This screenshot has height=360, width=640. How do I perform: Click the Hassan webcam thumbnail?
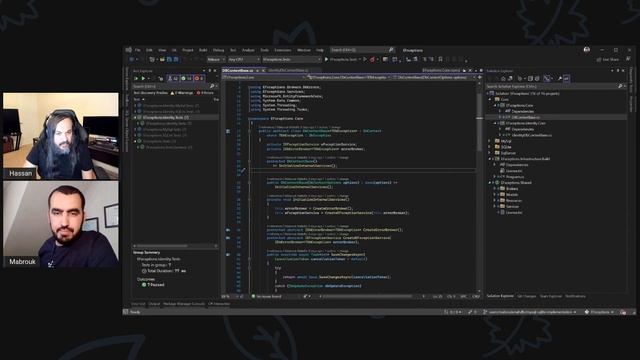click(61, 136)
